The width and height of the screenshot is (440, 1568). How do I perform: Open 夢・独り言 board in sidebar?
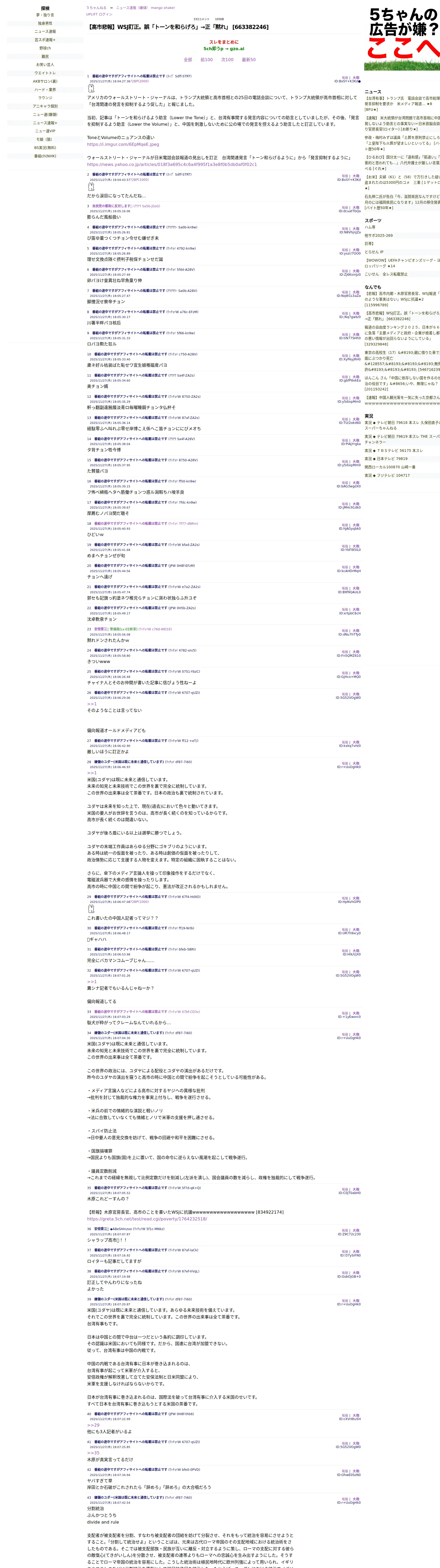(x=45, y=15)
